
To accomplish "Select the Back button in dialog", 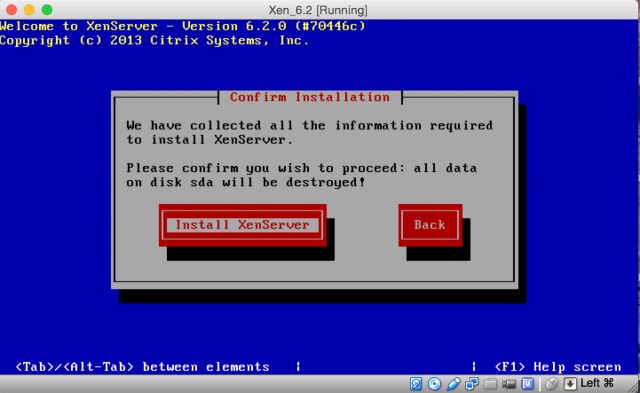I will click(430, 225).
